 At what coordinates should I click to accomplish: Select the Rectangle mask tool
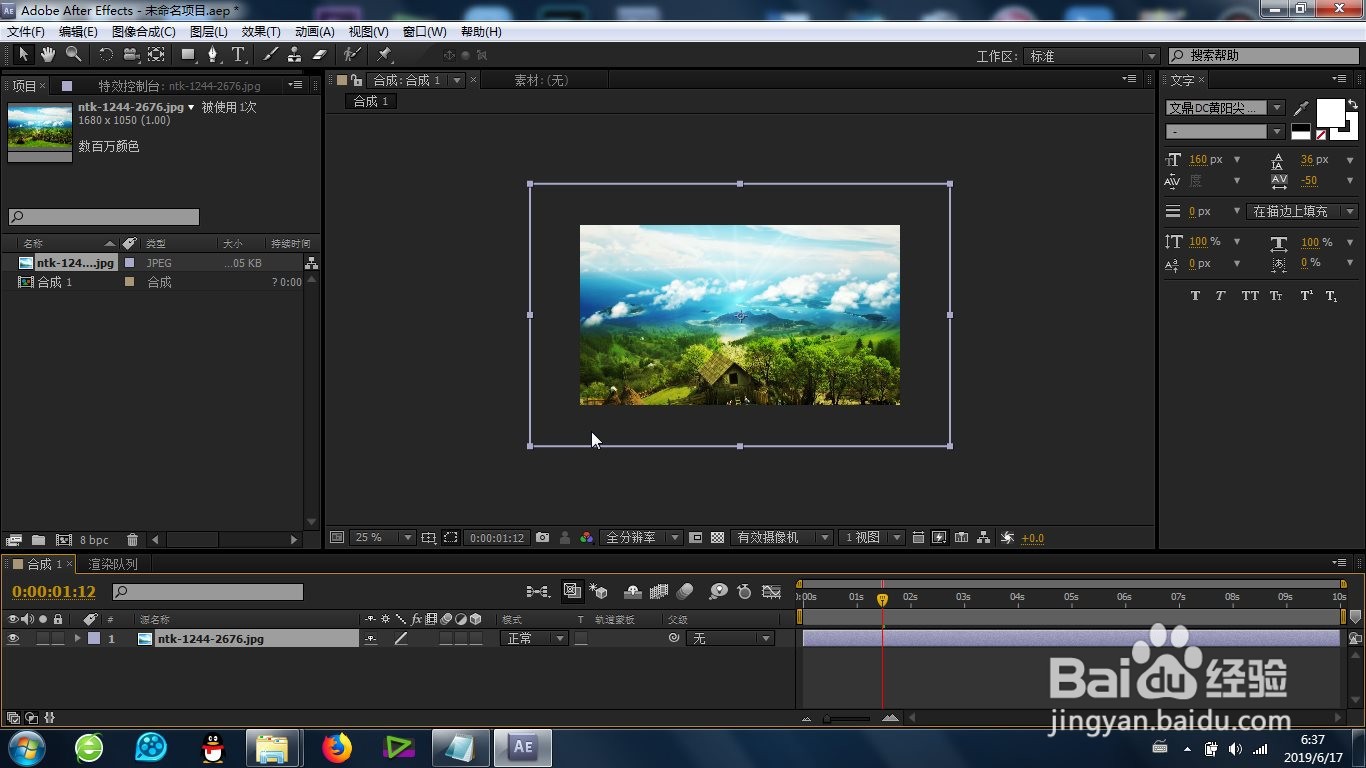(x=188, y=54)
